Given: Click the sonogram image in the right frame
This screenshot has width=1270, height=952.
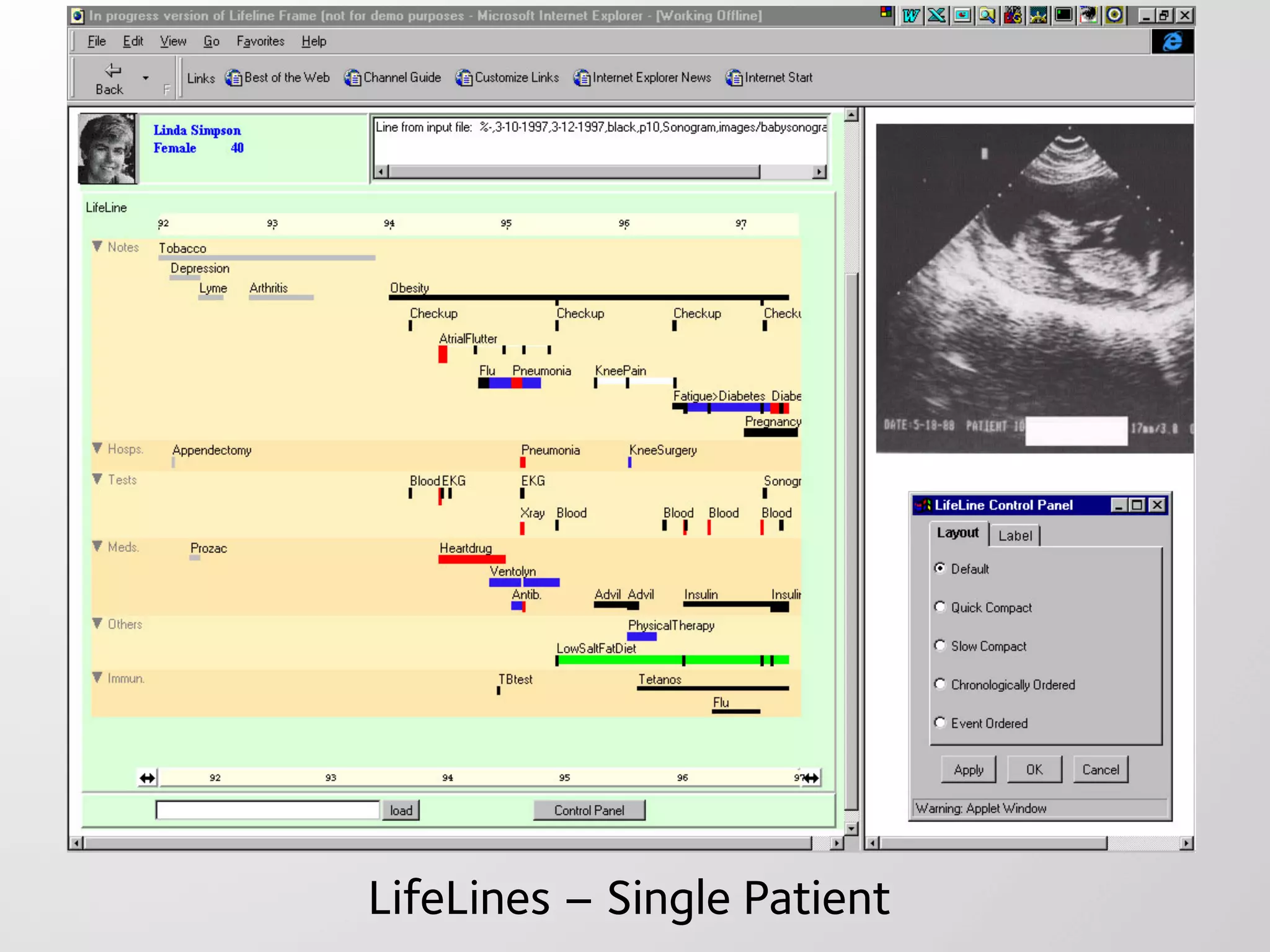Looking at the screenshot, I should coord(1034,288).
